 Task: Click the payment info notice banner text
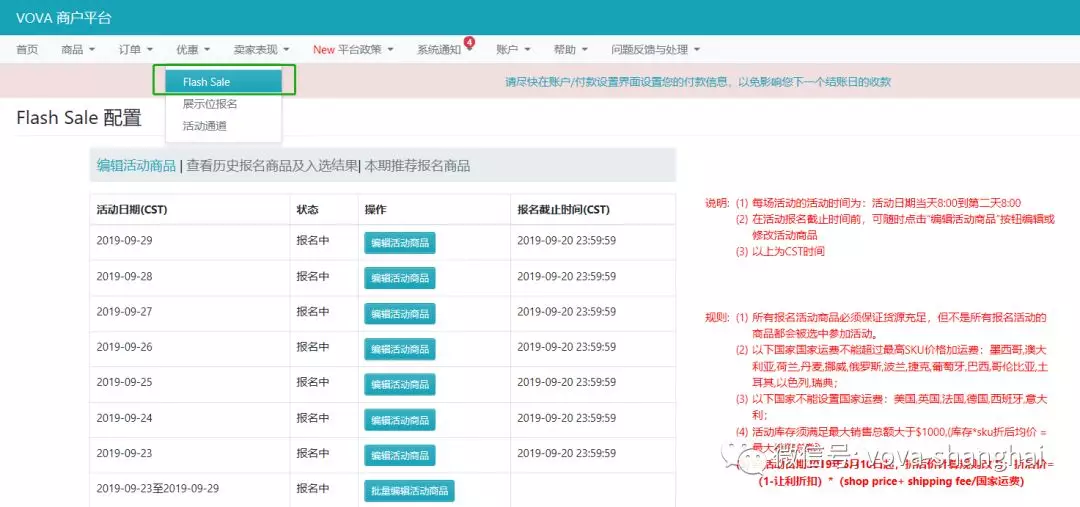[x=698, y=81]
